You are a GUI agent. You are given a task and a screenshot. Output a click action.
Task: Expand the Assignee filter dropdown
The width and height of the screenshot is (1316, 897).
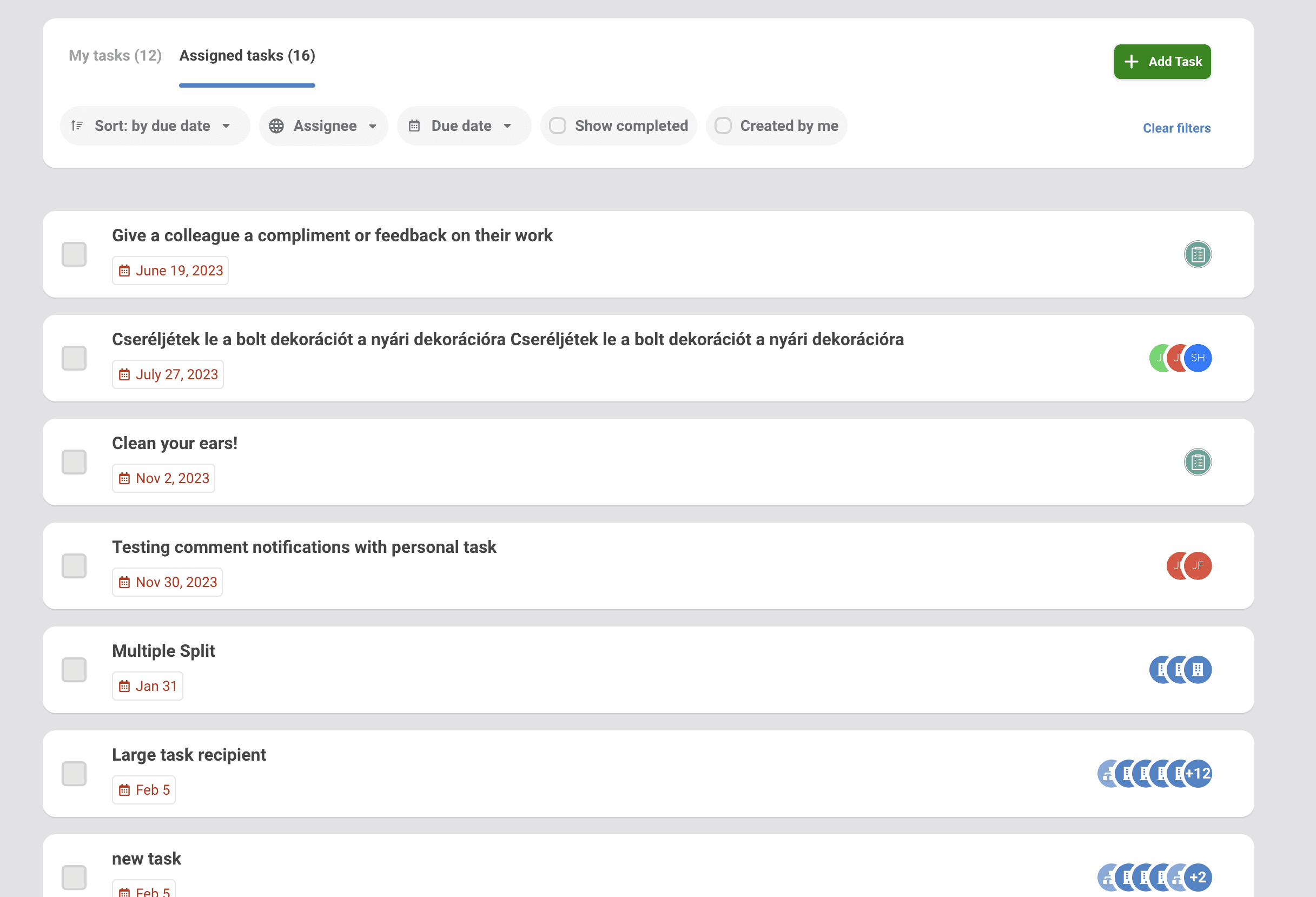(x=324, y=126)
